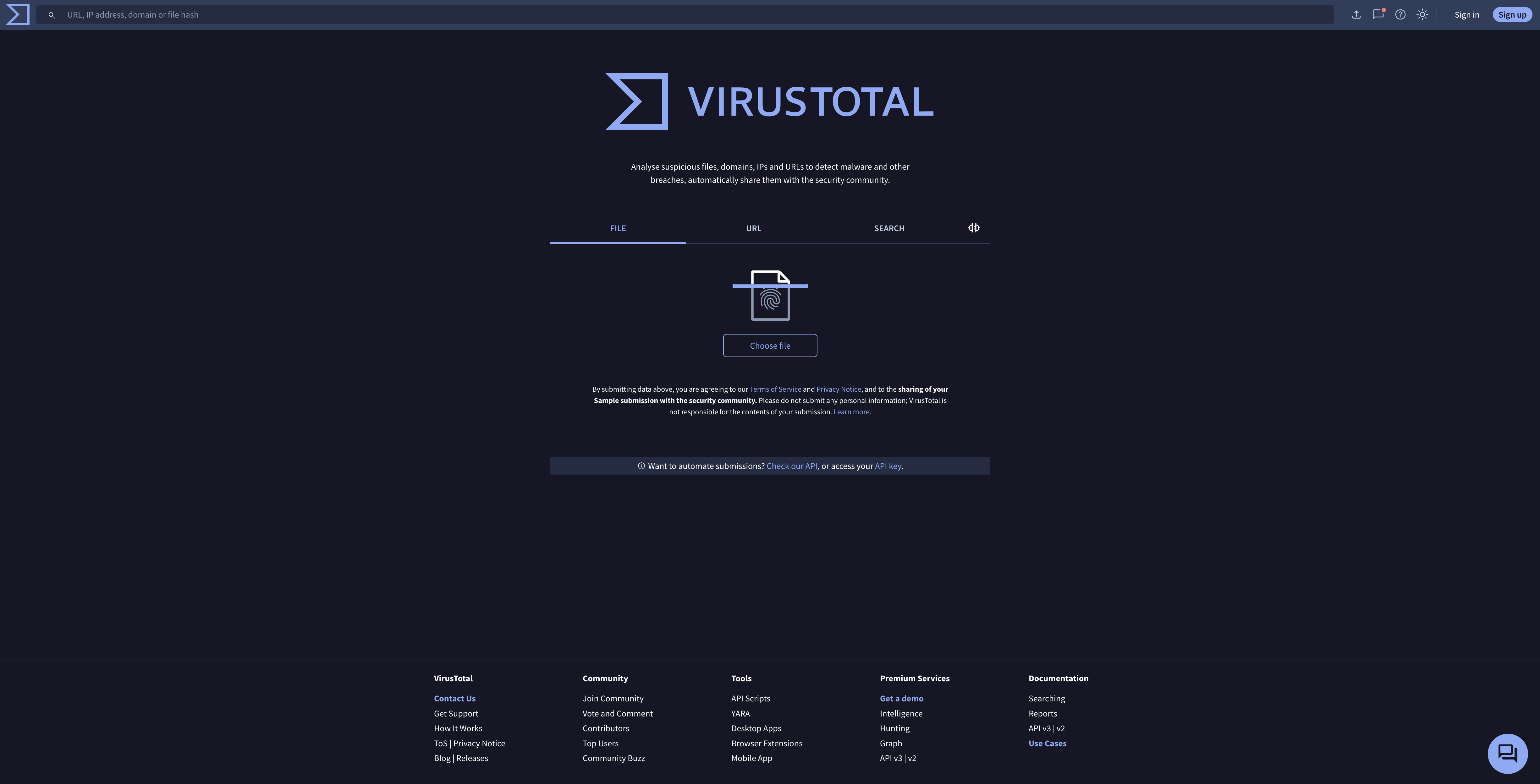Viewport: 1540px width, 784px height.
Task: Open the Intelligence link
Action: [x=901, y=714]
